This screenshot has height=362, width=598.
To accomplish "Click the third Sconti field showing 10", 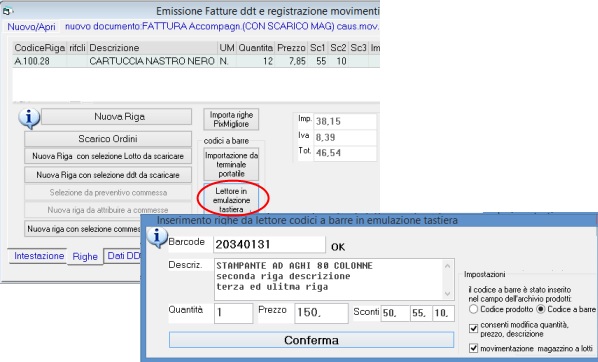I will tap(443, 313).
